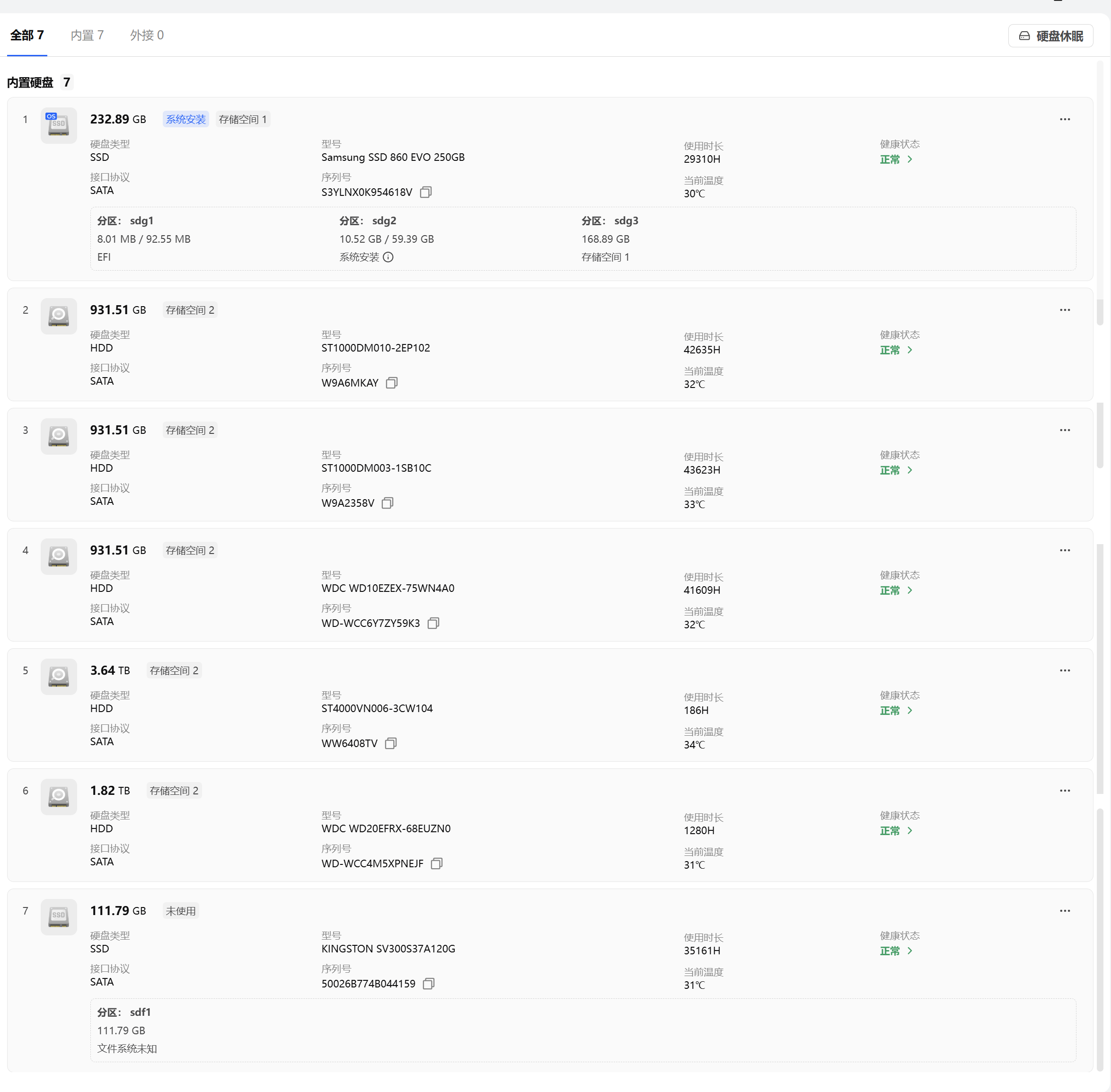Switch to the 内置 7 tab

(x=87, y=35)
